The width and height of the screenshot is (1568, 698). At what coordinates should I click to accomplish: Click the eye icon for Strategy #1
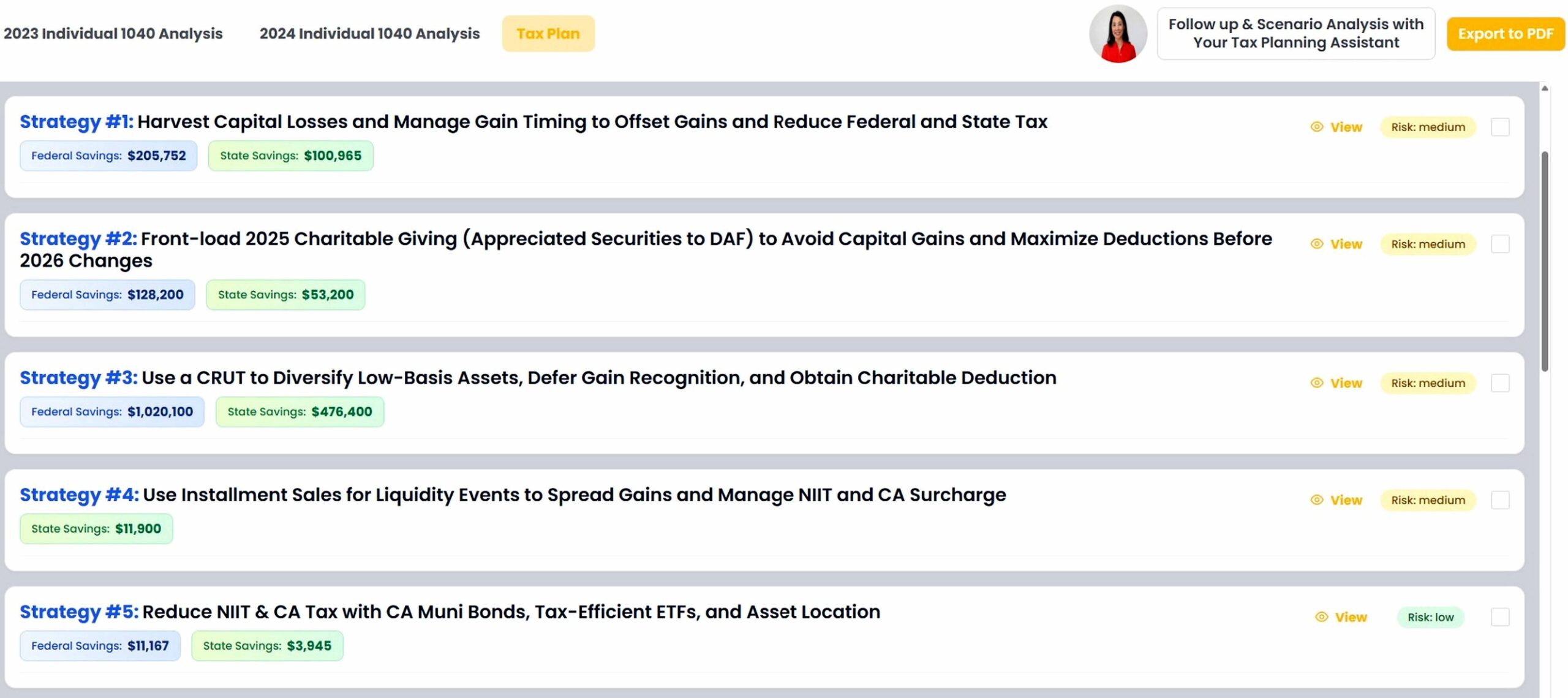coord(1316,127)
